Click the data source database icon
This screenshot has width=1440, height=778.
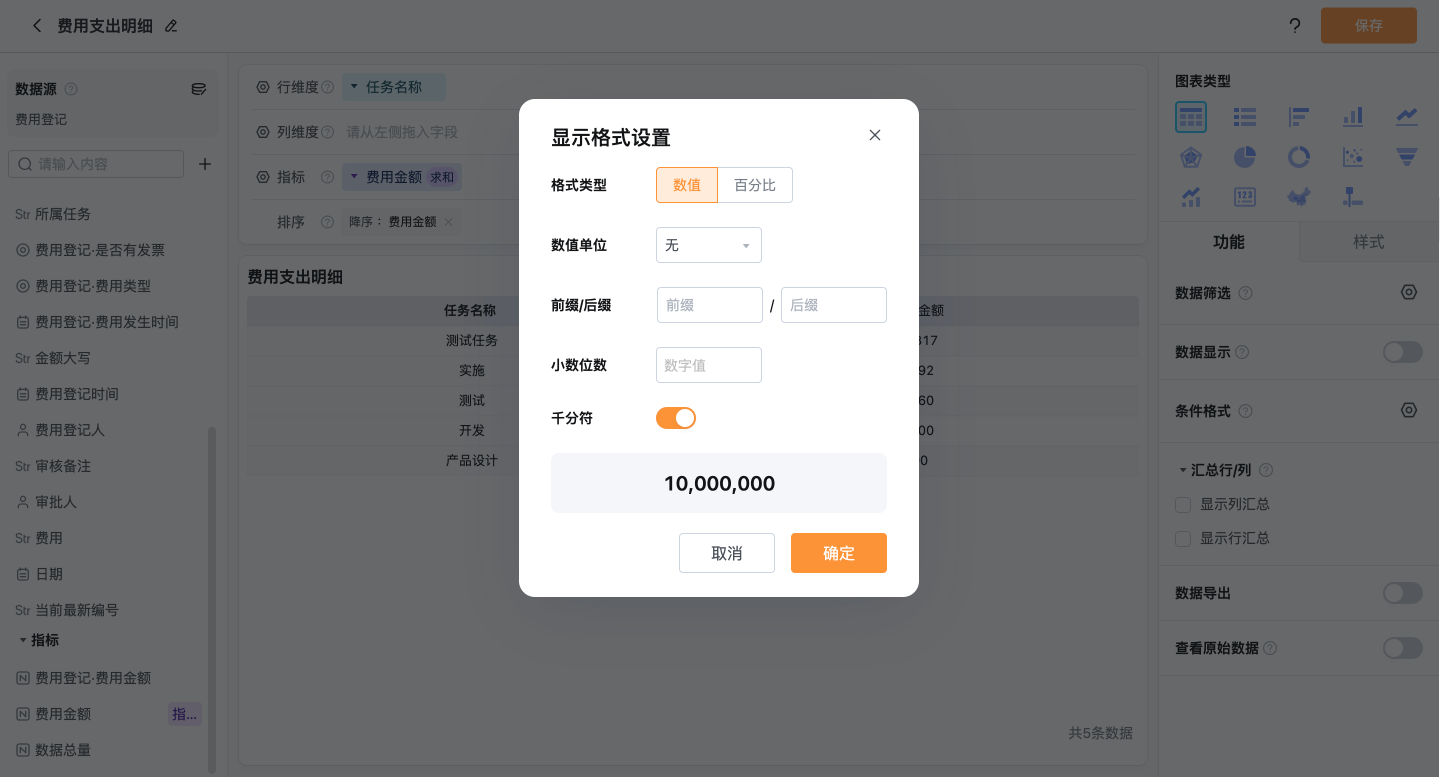tap(199, 89)
